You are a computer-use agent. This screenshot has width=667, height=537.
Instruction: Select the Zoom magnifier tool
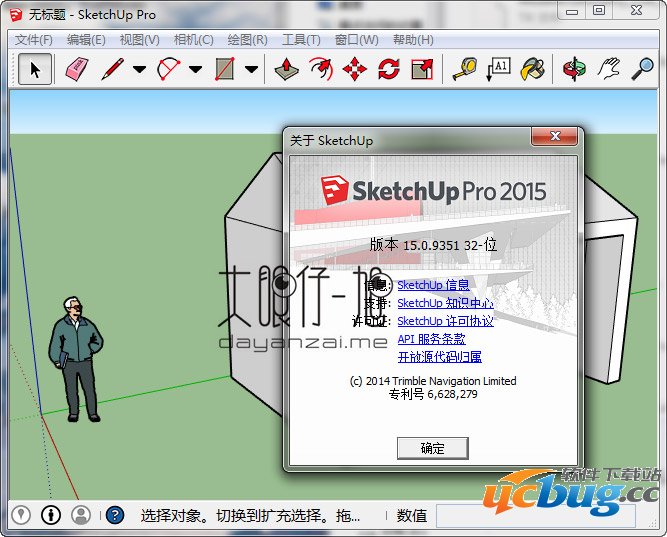coord(642,69)
